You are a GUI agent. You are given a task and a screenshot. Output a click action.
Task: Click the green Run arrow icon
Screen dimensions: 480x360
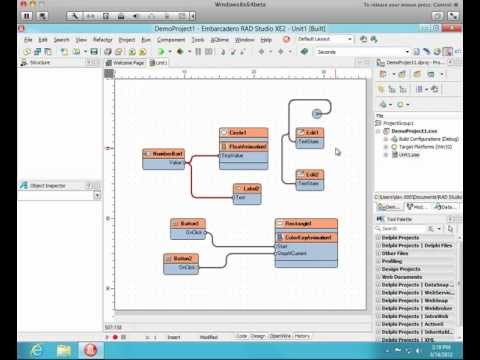pyautogui.click(x=161, y=52)
